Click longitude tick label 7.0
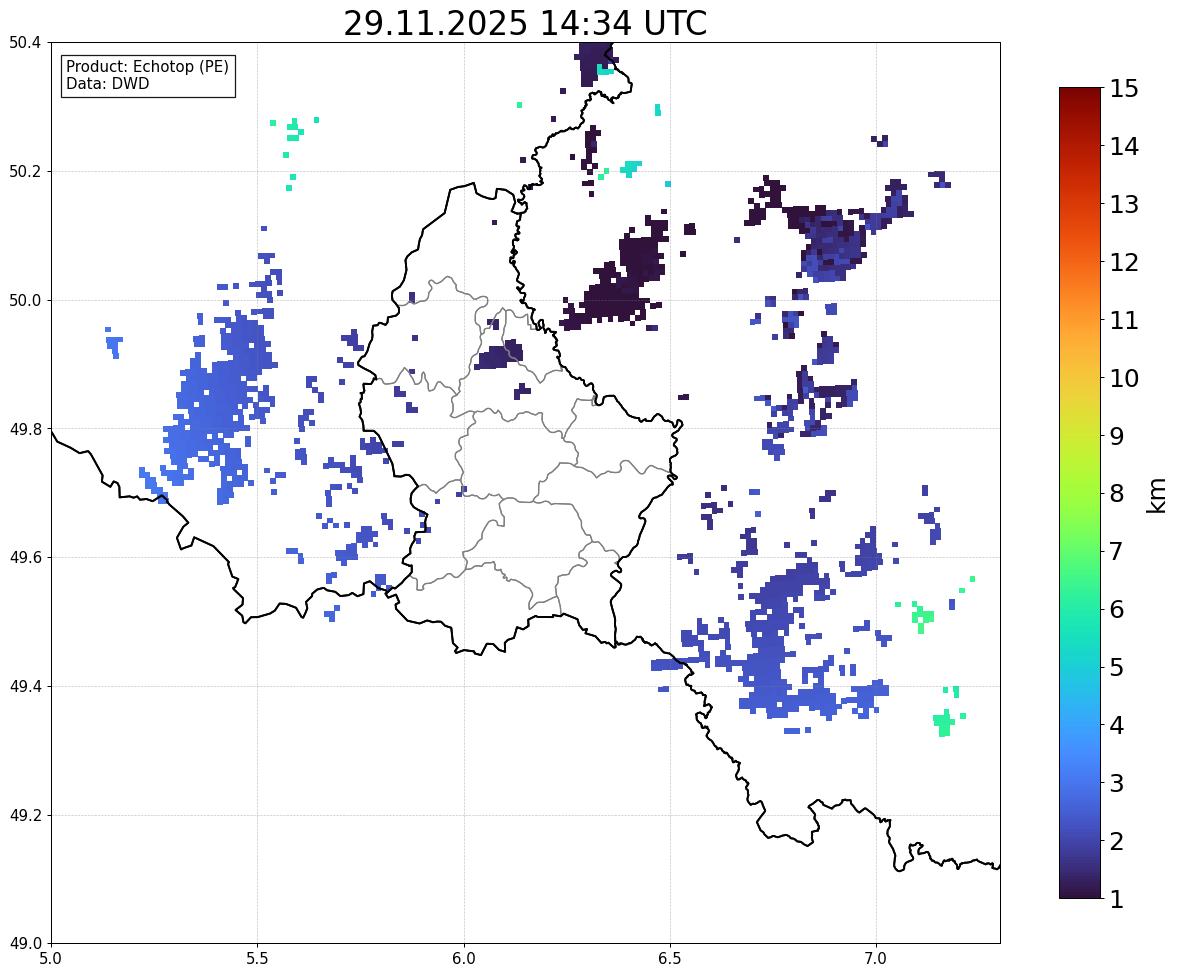The width and height of the screenshot is (1178, 976). click(x=876, y=959)
